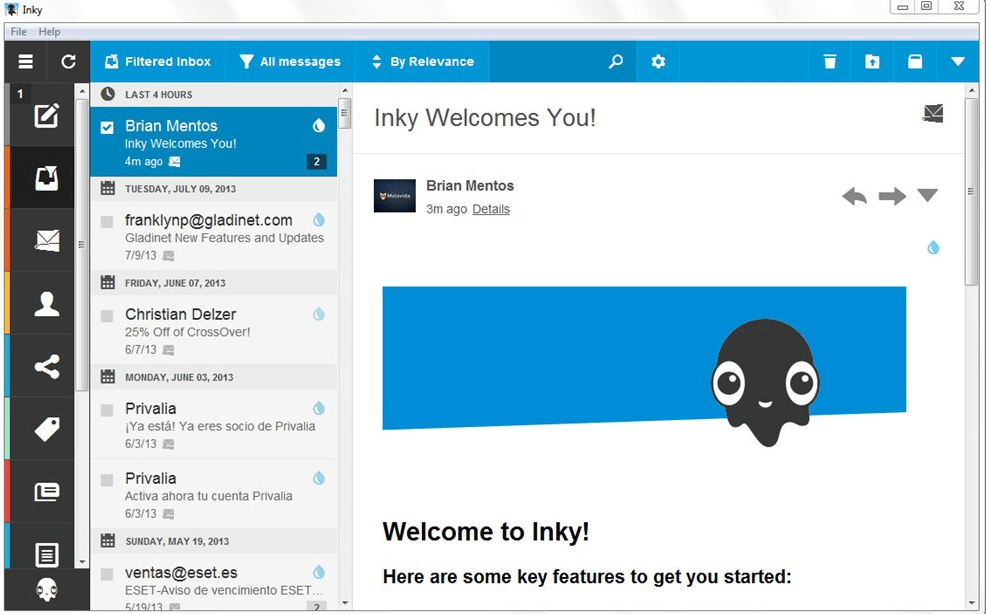Click the refresh mail icon
This screenshot has width=986, height=614.
pyautogui.click(x=68, y=62)
